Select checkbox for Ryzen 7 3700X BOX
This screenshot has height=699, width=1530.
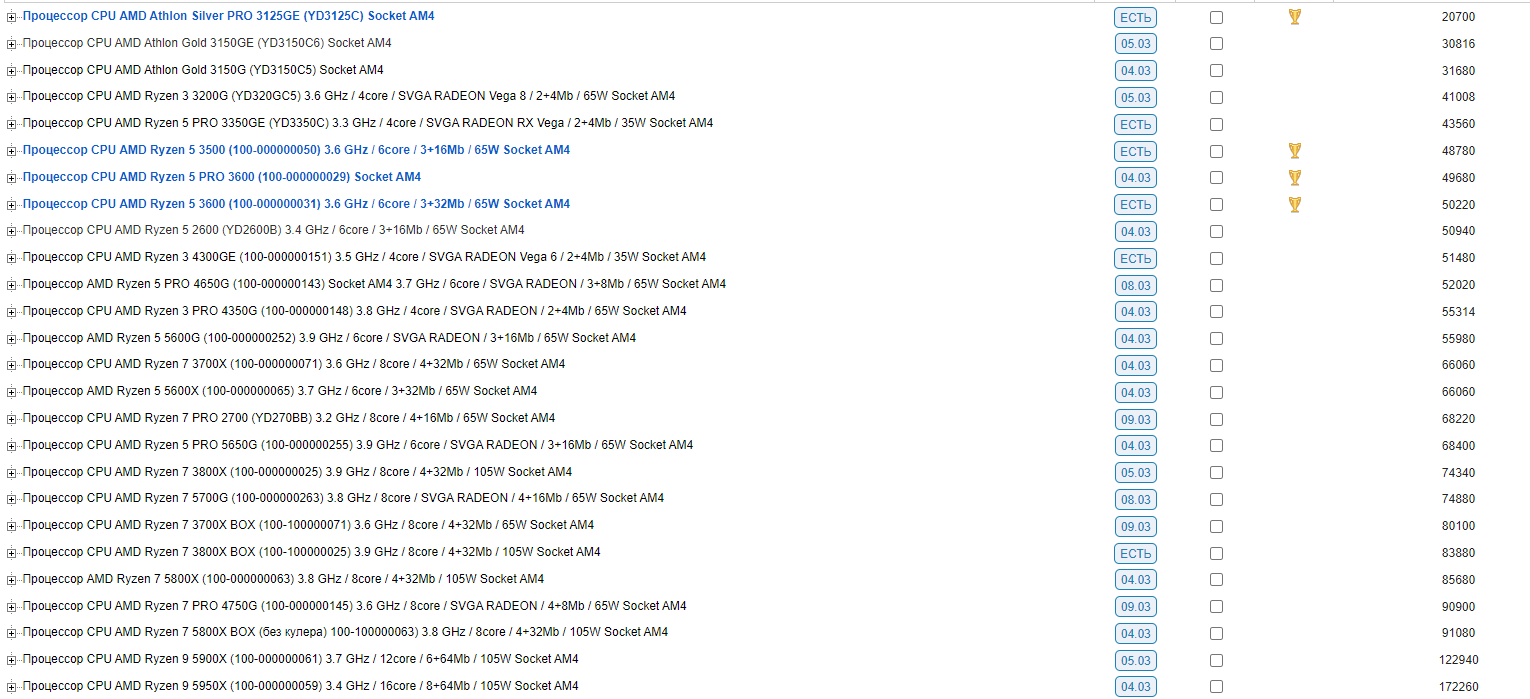pyautogui.click(x=1216, y=526)
